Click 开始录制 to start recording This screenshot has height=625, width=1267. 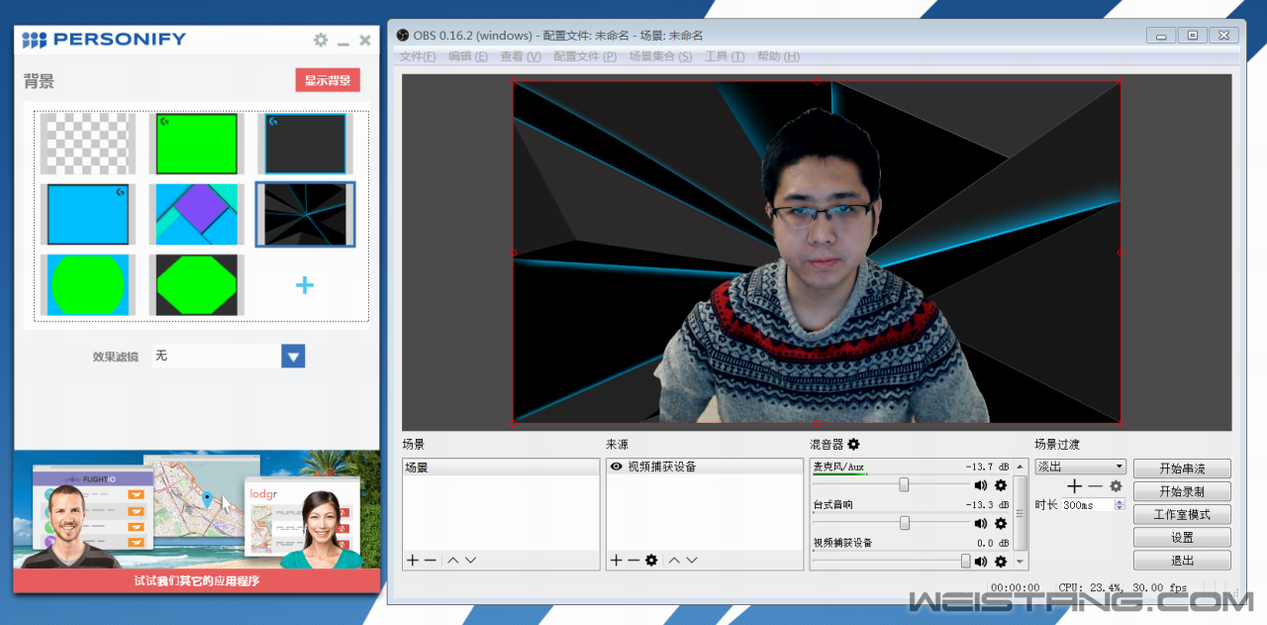click(1182, 492)
